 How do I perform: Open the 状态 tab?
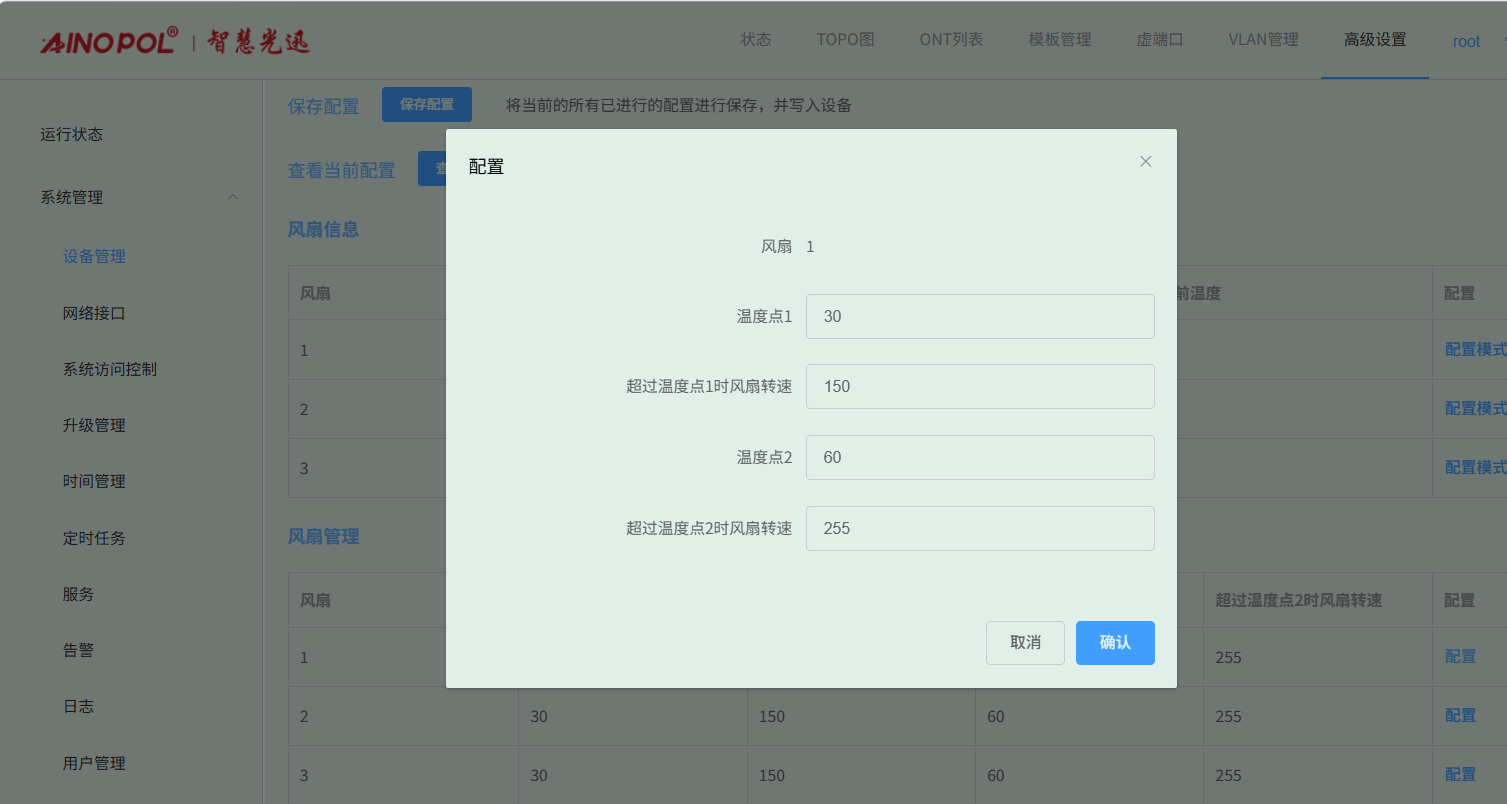(755, 40)
